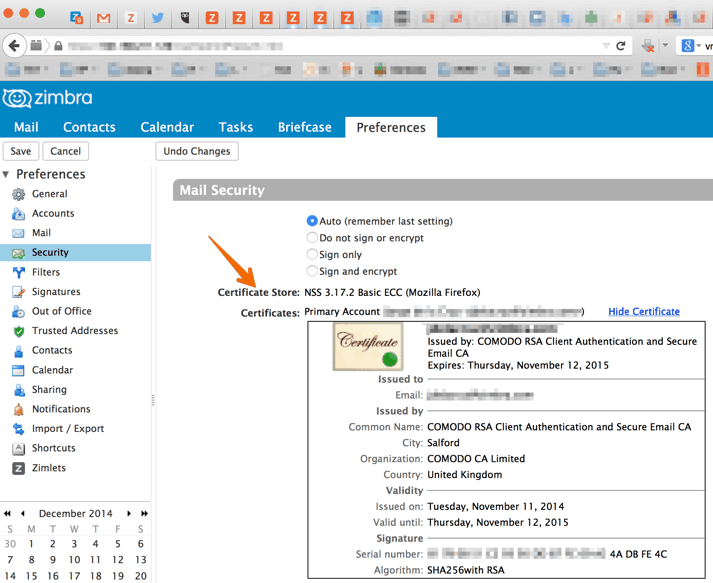
Task: Collapse the Preferences tree triangle
Action: [6, 174]
